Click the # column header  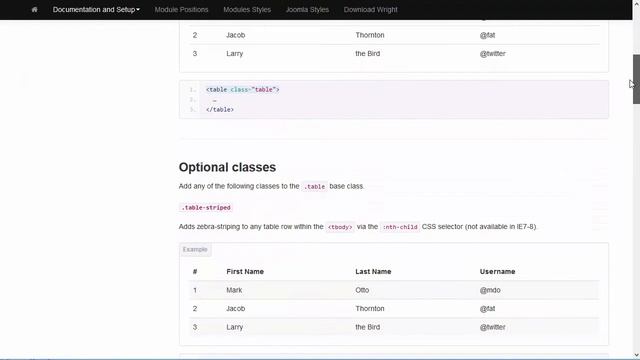tap(195, 271)
